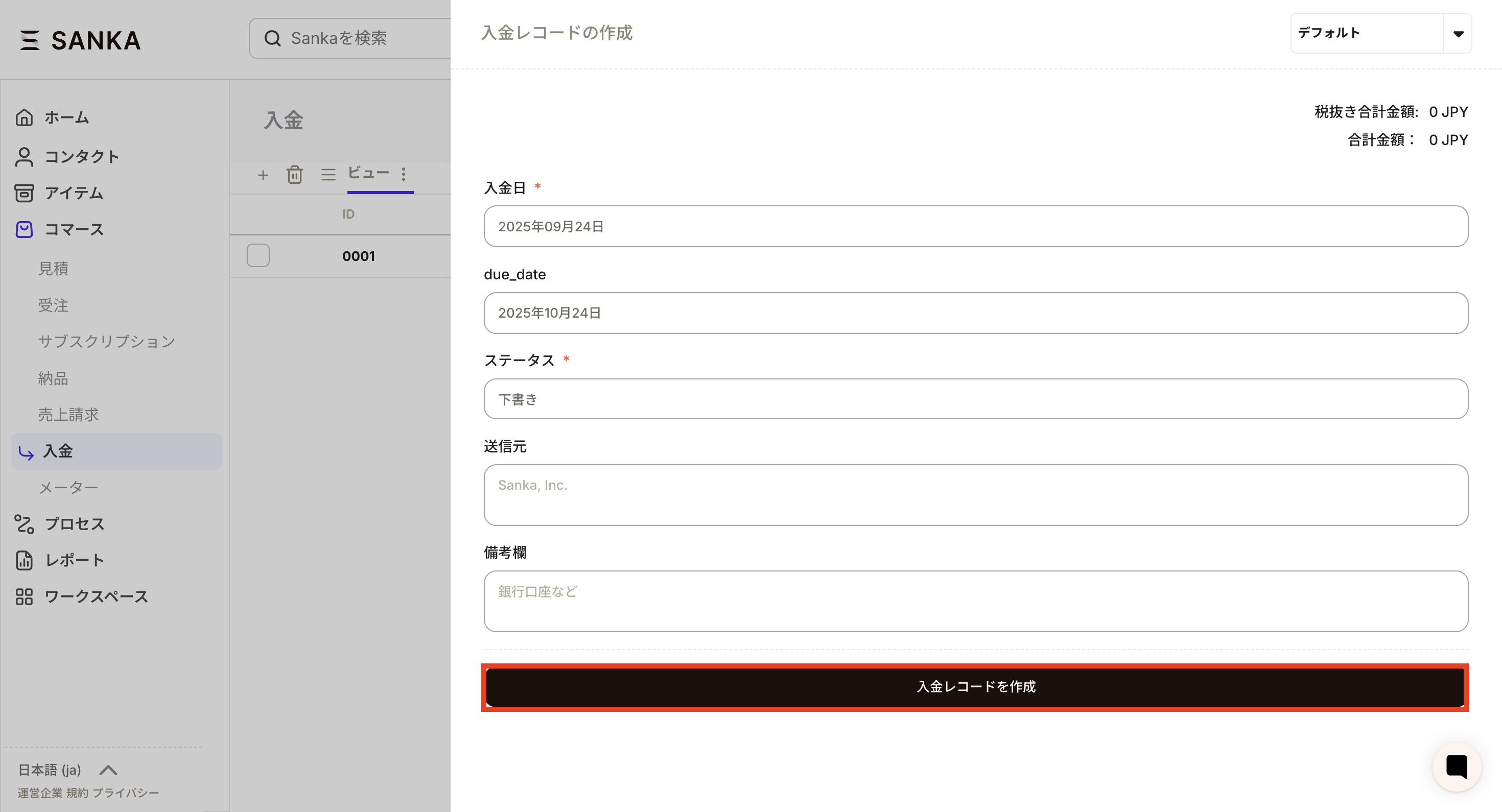Click the 入金日 date field

975,226
